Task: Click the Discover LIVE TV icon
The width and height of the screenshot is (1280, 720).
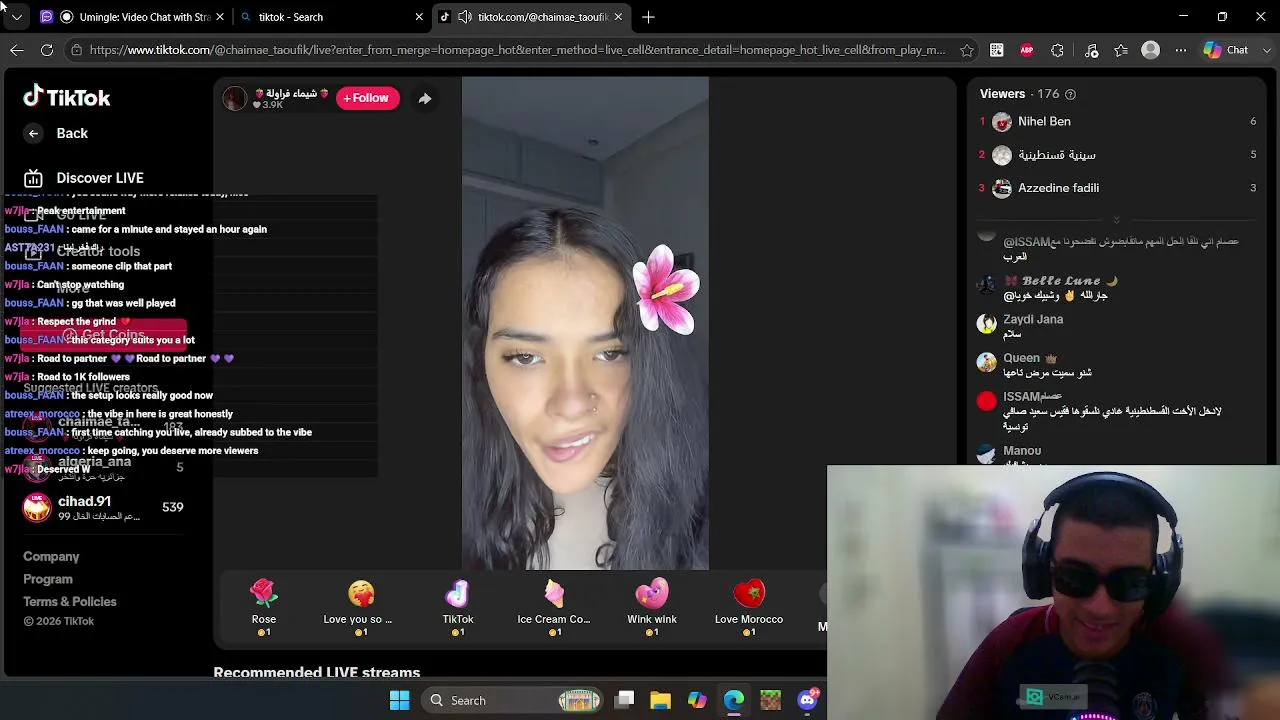Action: pyautogui.click(x=33, y=178)
